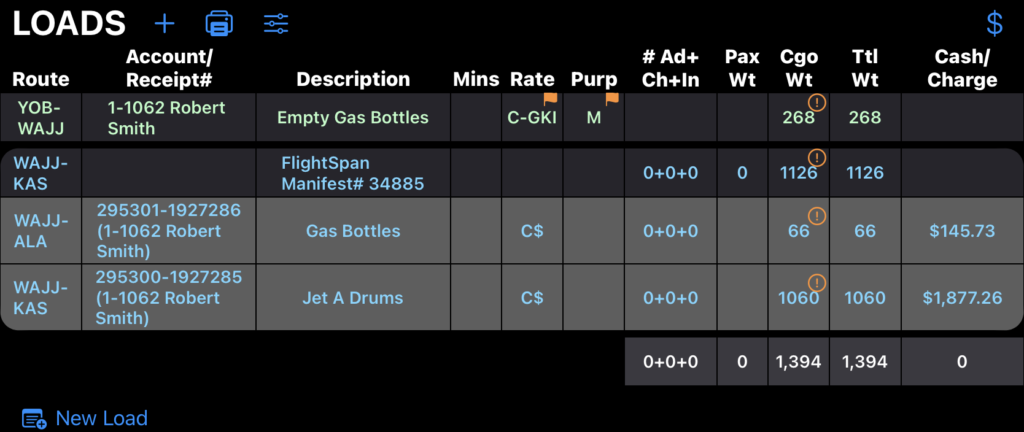Open the filter sliders settings icon
The width and height of the screenshot is (1024, 432).
pos(276,22)
